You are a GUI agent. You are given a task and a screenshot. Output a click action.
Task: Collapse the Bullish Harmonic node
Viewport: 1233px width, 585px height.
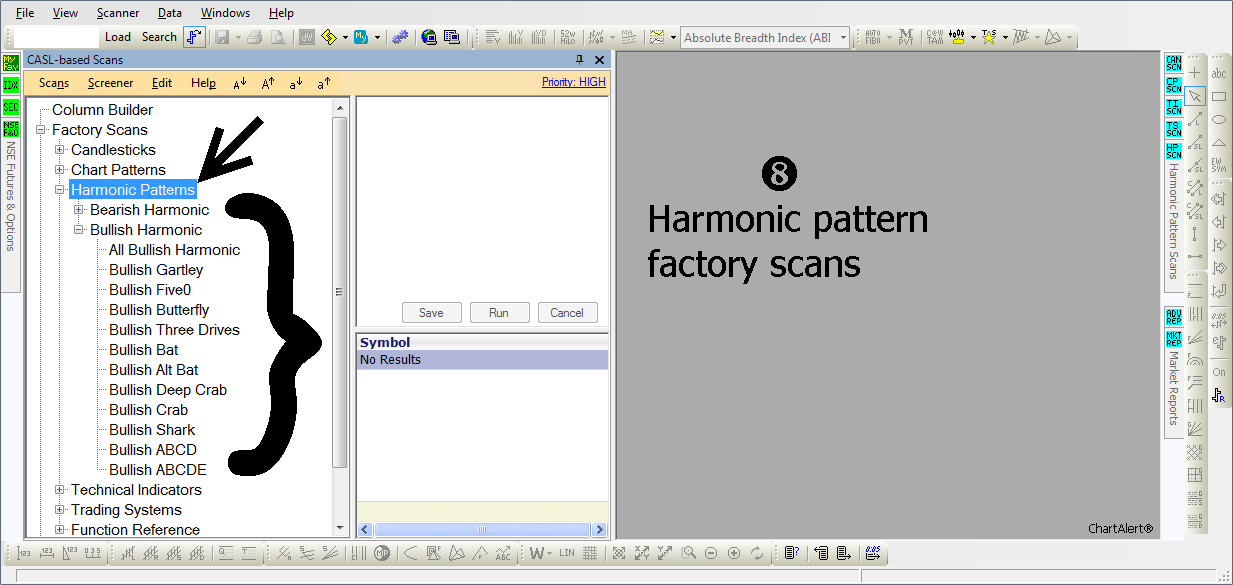(x=79, y=230)
